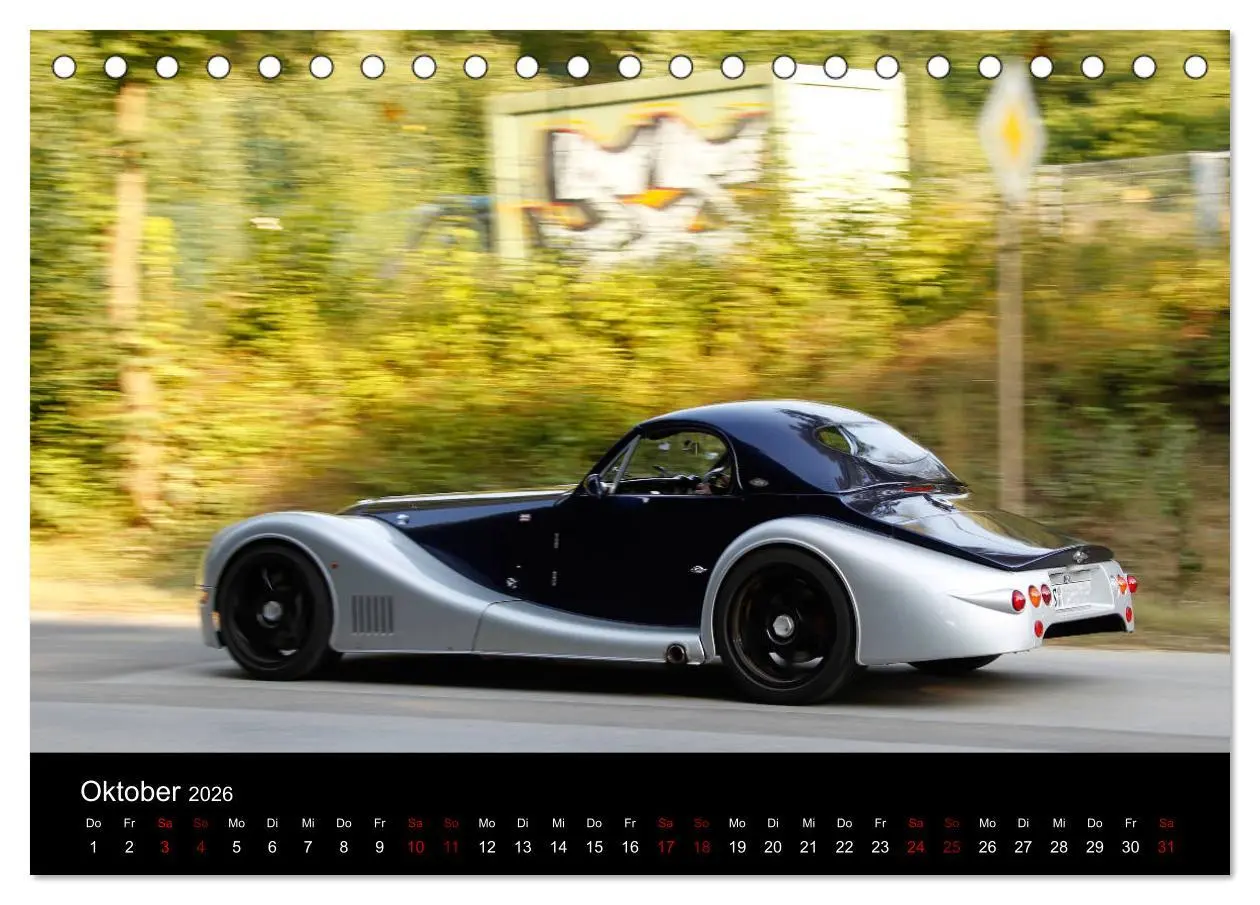Choose date 27 in the calendar
Screen dimensions: 1260x905
coord(1023,847)
